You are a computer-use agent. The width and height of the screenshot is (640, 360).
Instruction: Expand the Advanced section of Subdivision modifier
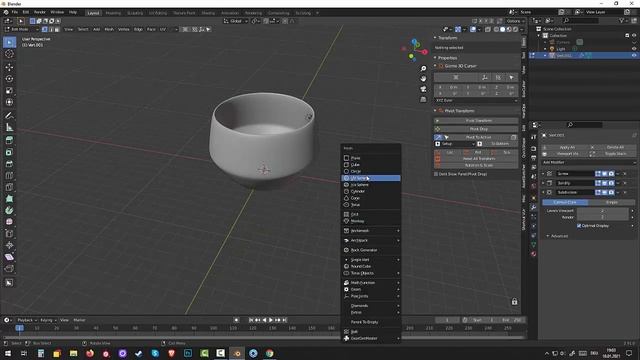coord(548,236)
